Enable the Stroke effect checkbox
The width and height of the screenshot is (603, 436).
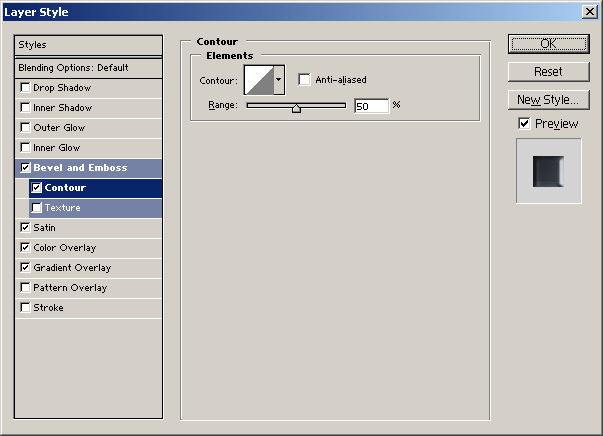click(x=25, y=308)
